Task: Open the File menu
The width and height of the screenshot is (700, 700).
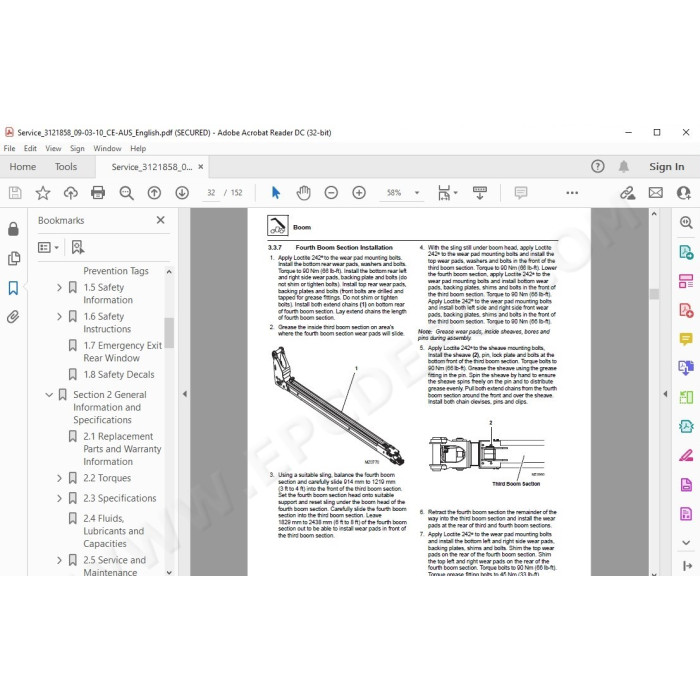Action: coord(9,148)
